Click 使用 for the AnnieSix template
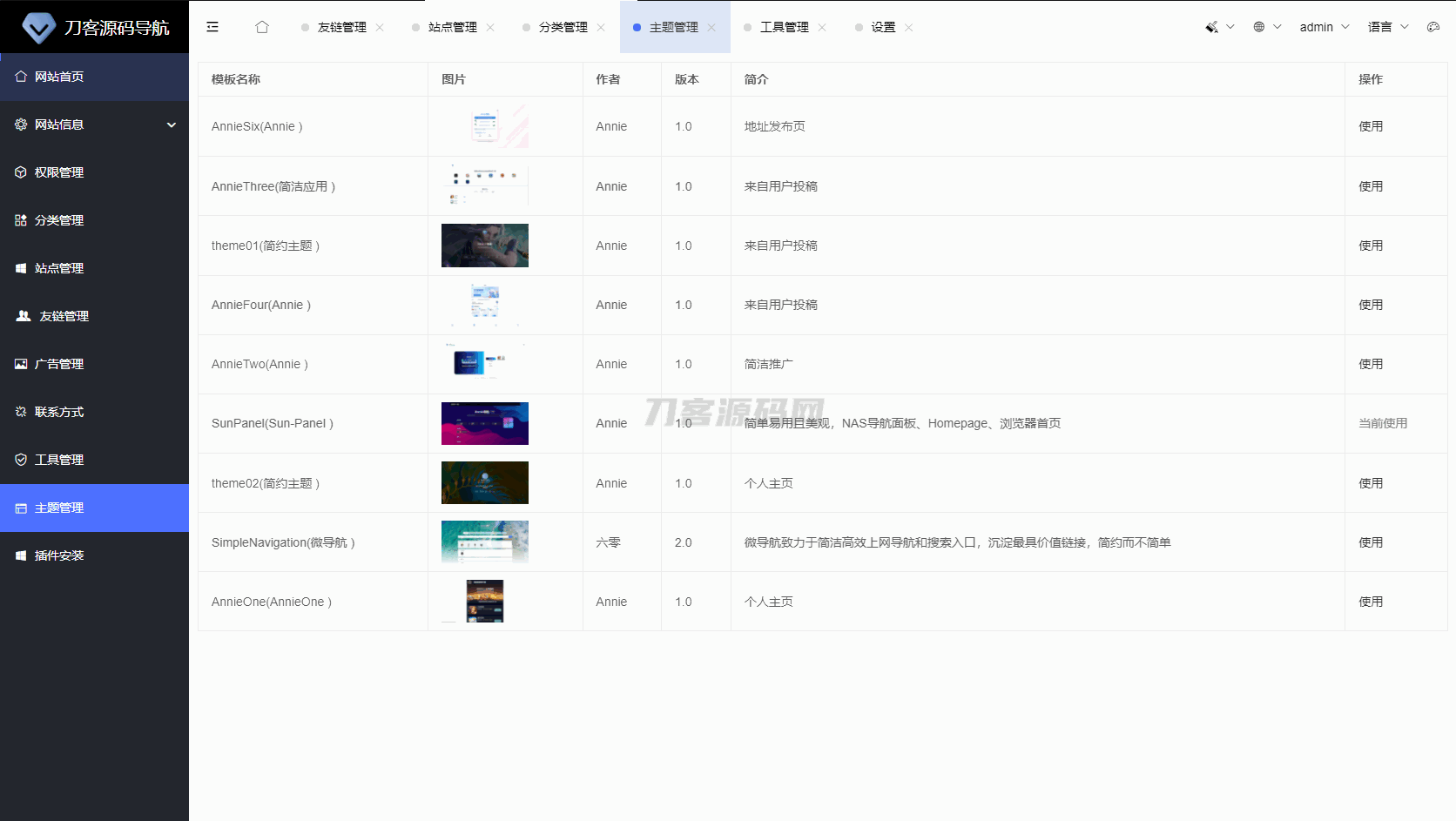 point(1371,126)
